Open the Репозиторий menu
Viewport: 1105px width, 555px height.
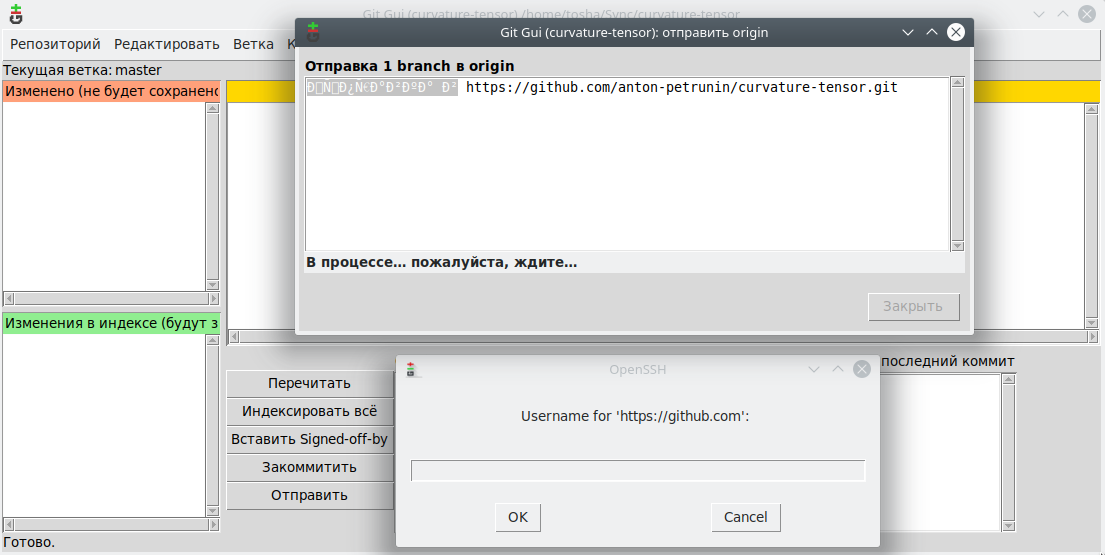pos(55,44)
